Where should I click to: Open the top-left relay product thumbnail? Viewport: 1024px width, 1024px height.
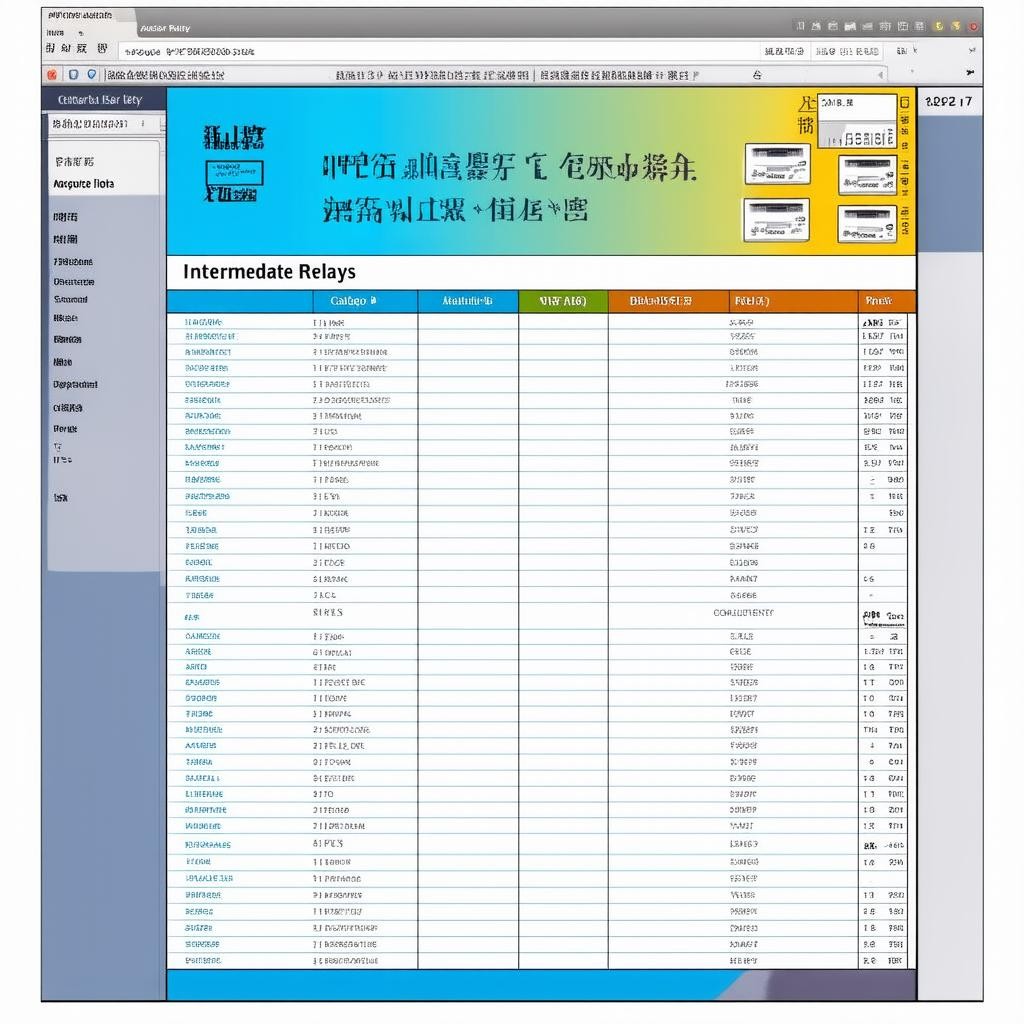click(777, 164)
